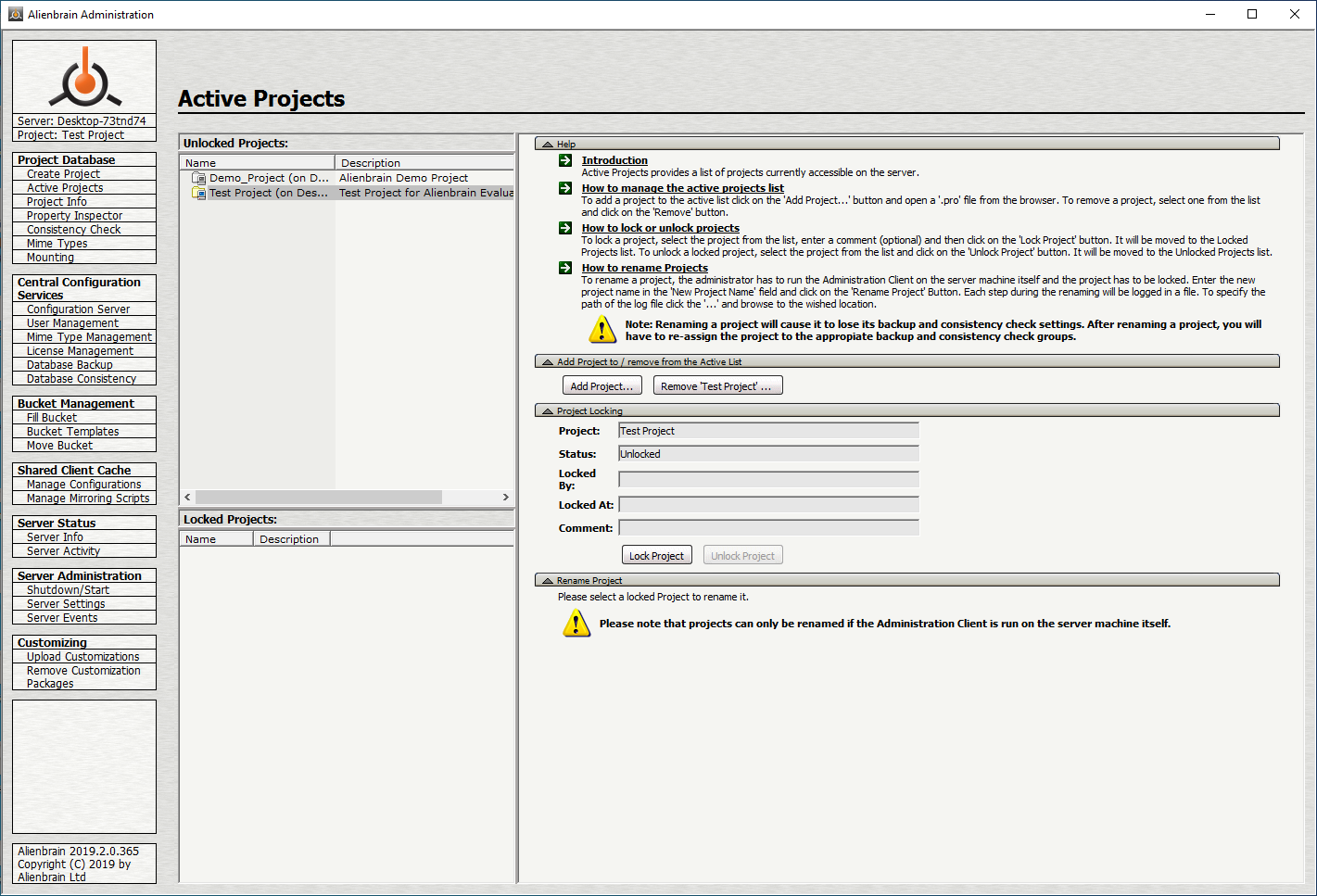This screenshot has width=1317, height=896.
Task: Open 'How to manage the active projects list' link
Action: tap(682, 188)
